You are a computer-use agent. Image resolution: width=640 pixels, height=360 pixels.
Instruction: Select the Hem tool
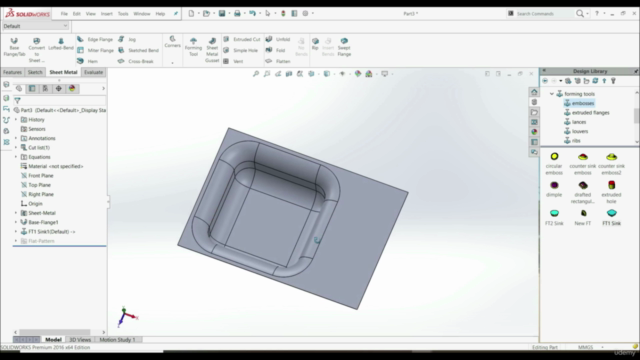[x=87, y=61]
